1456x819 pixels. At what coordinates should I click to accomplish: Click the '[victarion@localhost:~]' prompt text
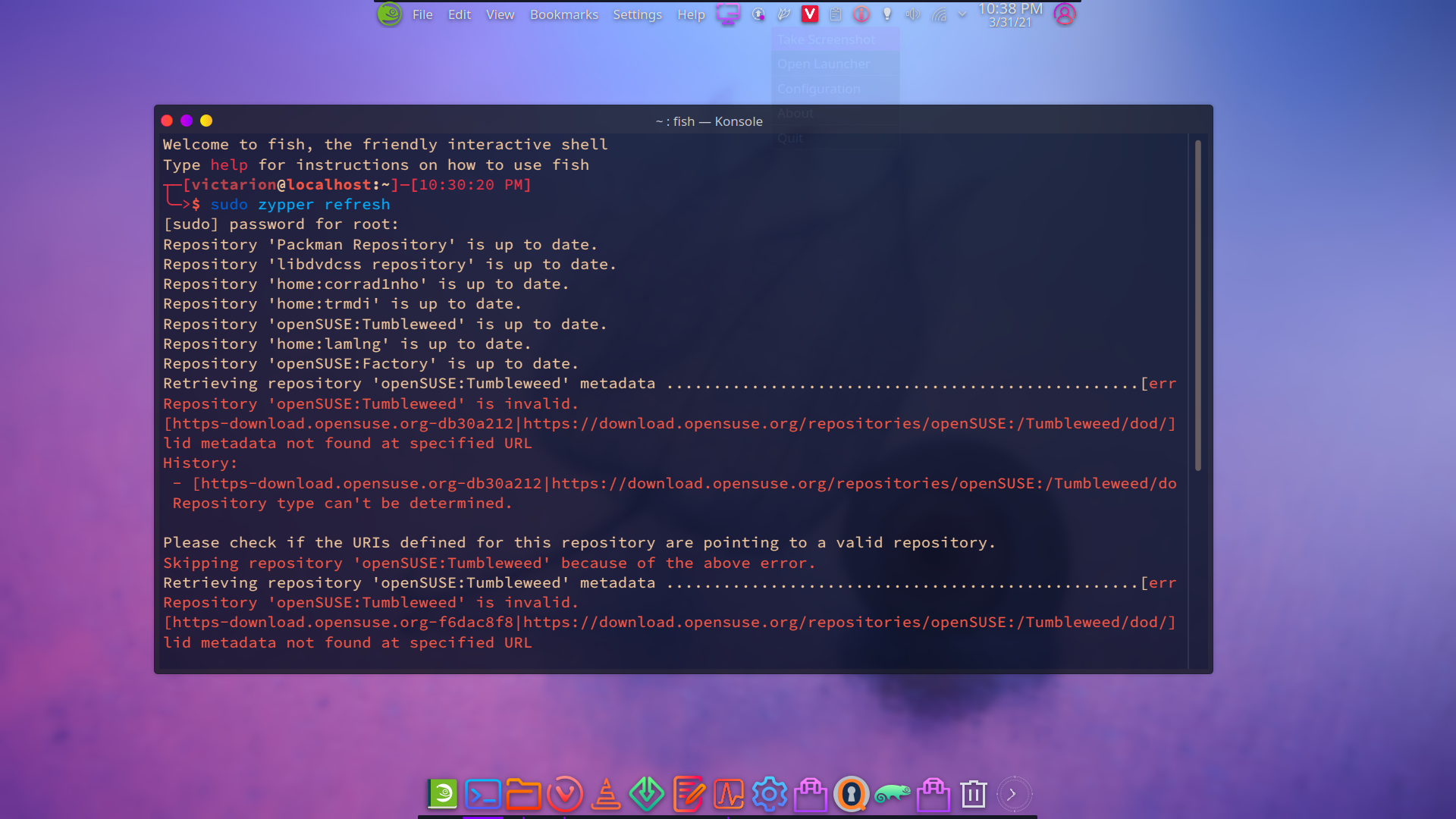pos(291,185)
